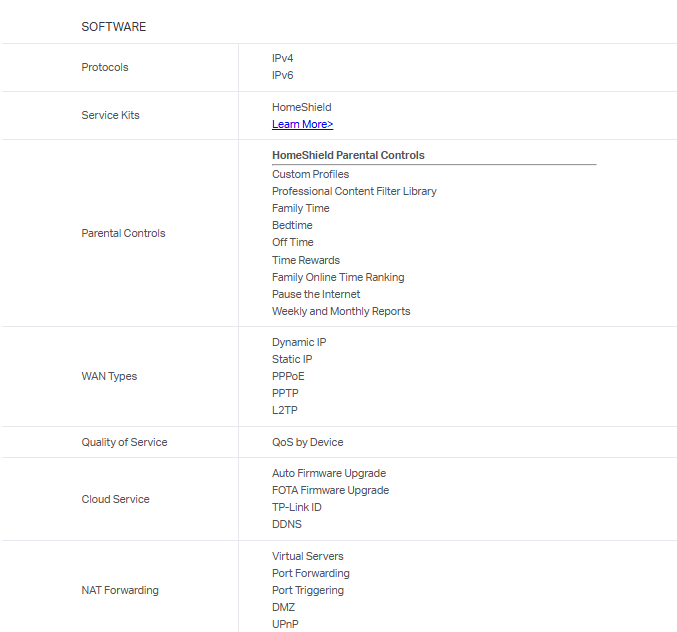Click the Pause the Internet entry
The width and height of the screenshot is (677, 632).
pos(316,294)
